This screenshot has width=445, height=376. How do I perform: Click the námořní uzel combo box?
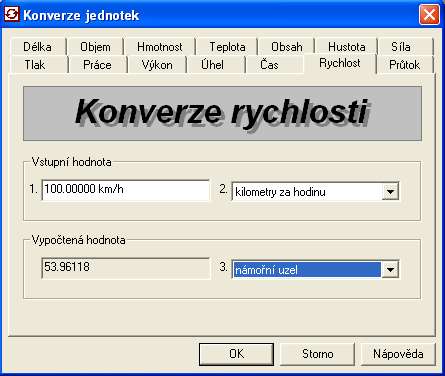coord(315,270)
